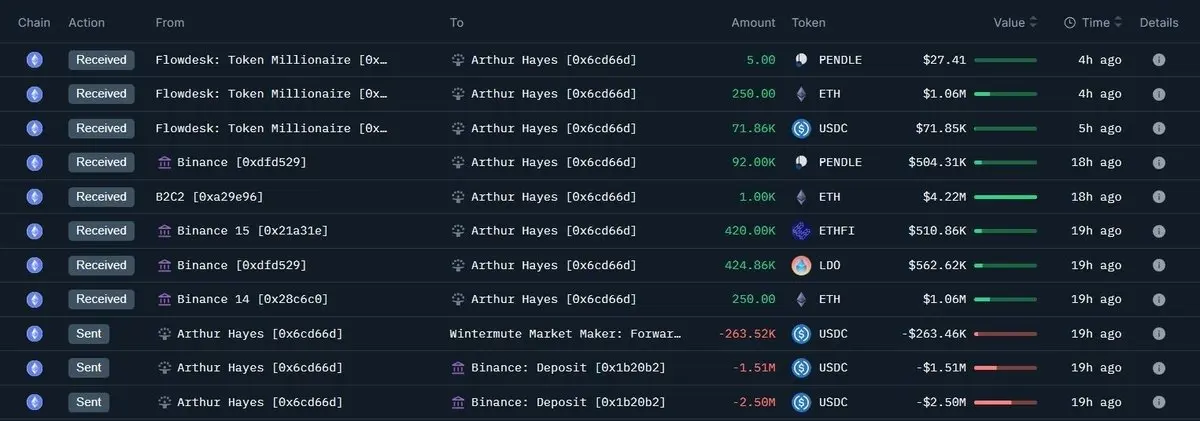Click the value $562.62K
Image resolution: width=1200 pixels, height=421 pixels.
pyautogui.click(x=937, y=265)
